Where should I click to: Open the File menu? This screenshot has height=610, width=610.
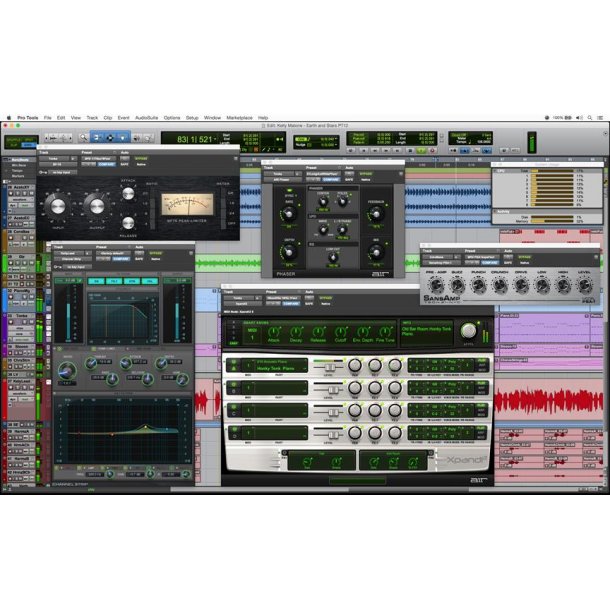point(47,117)
